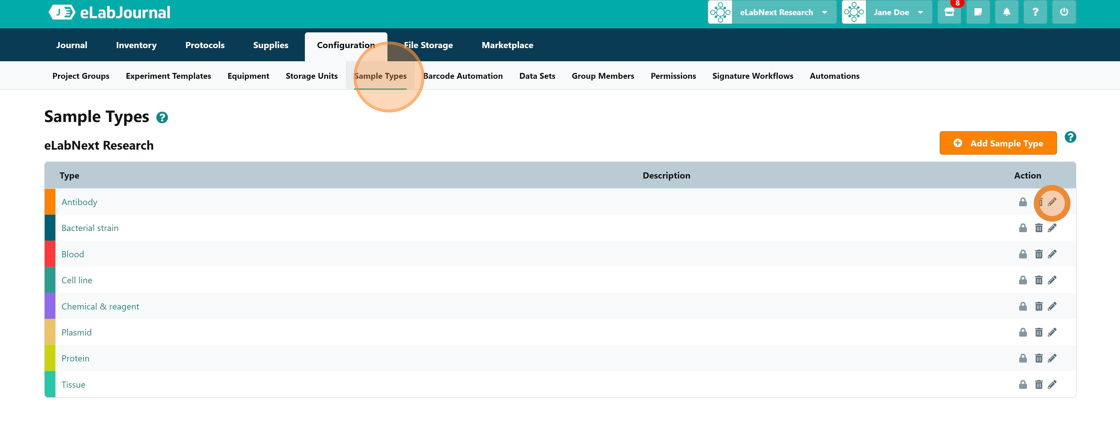The width and height of the screenshot is (1120, 425).
Task: Open Experiment Templates submenu
Action: click(x=169, y=76)
